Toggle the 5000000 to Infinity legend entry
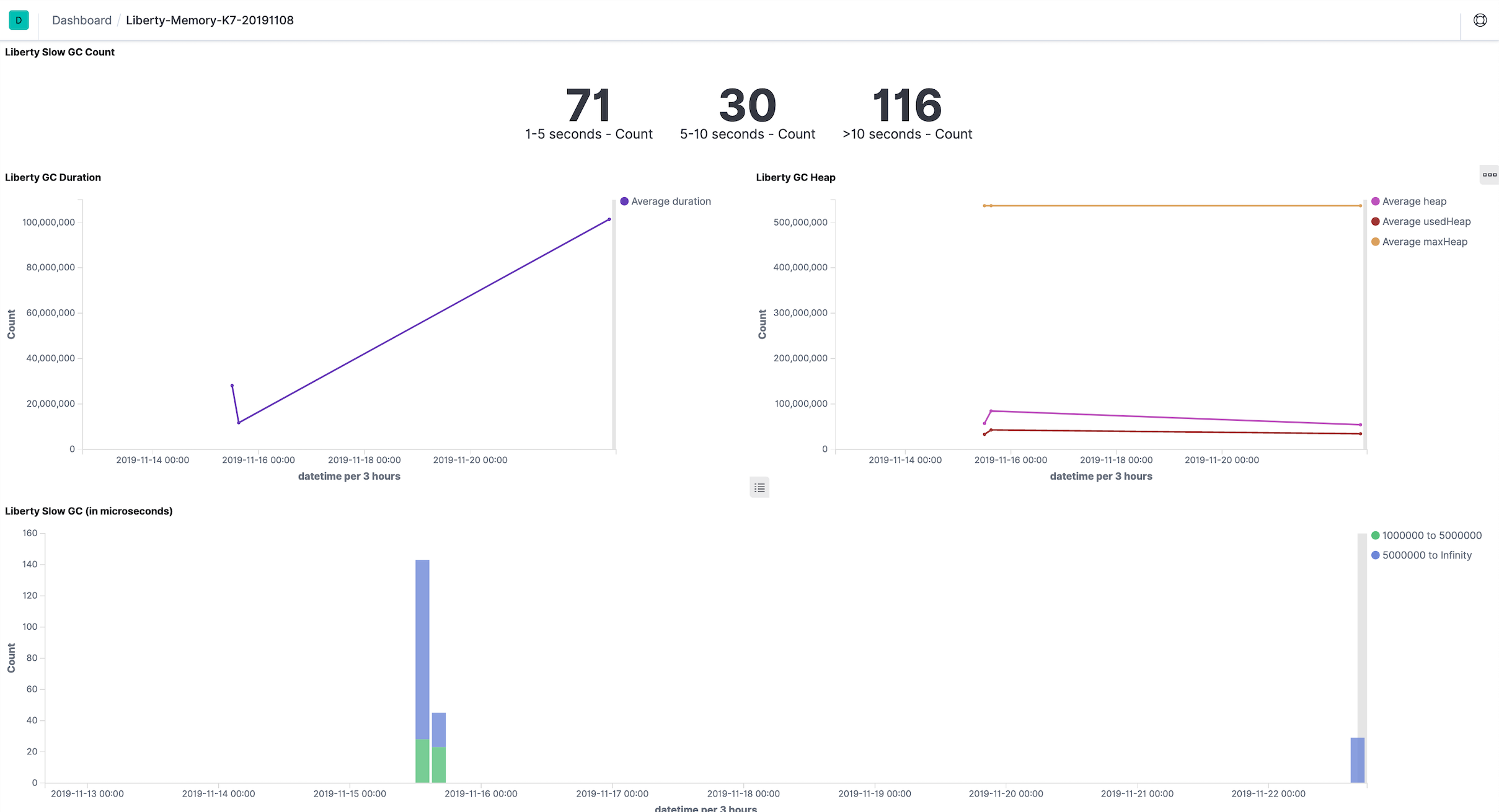This screenshot has width=1499, height=812. (x=1426, y=555)
